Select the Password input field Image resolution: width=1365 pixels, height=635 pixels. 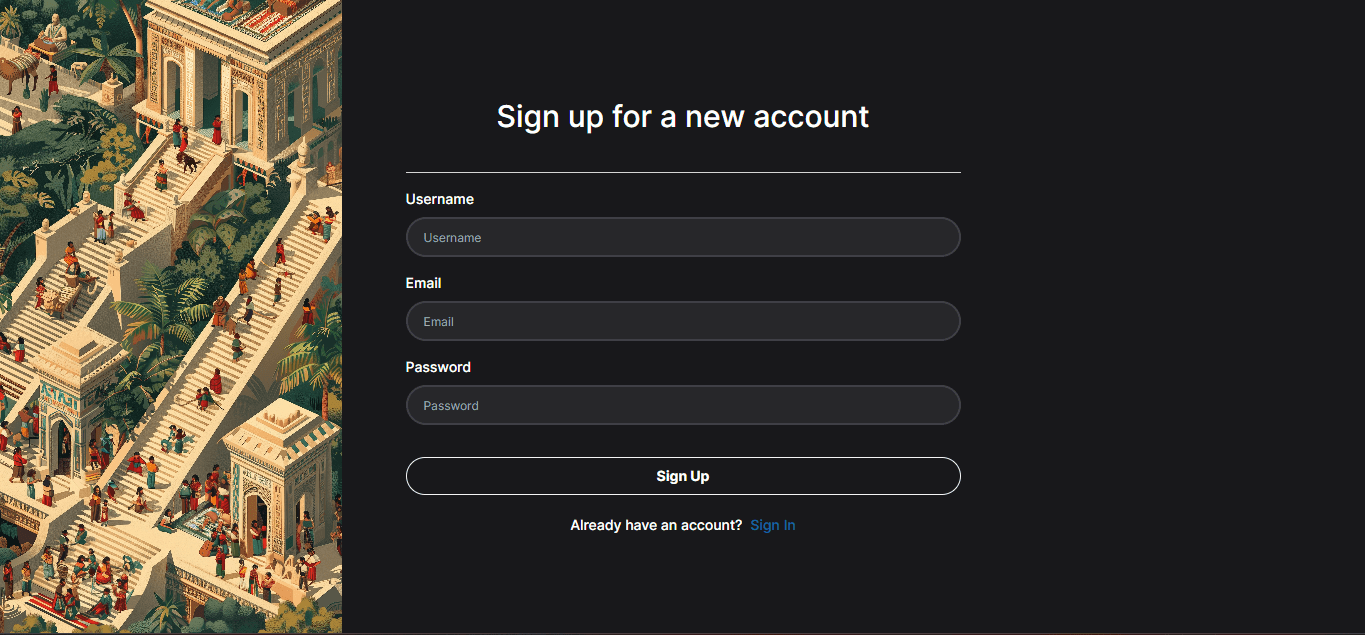click(683, 405)
